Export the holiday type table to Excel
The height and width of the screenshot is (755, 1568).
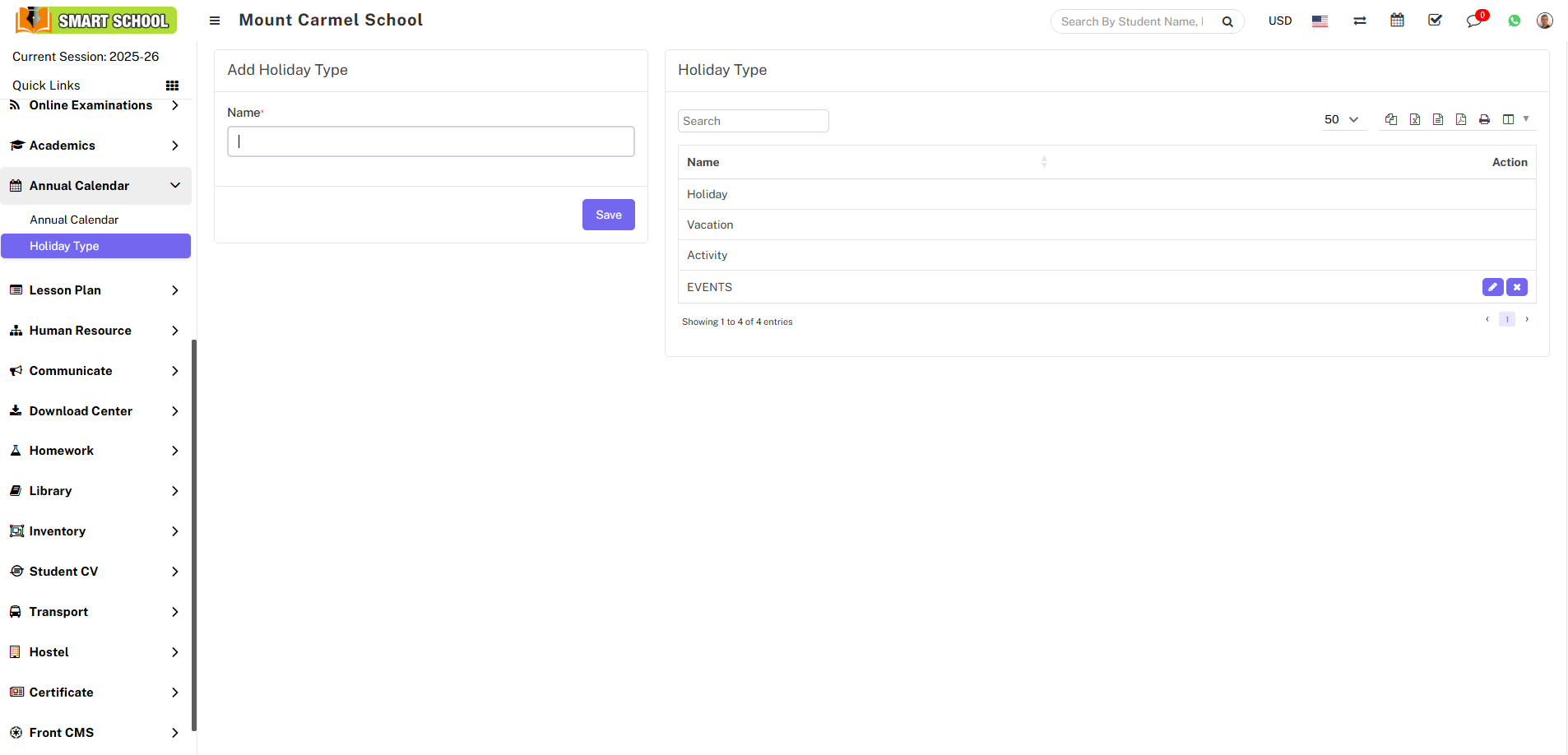(1415, 120)
